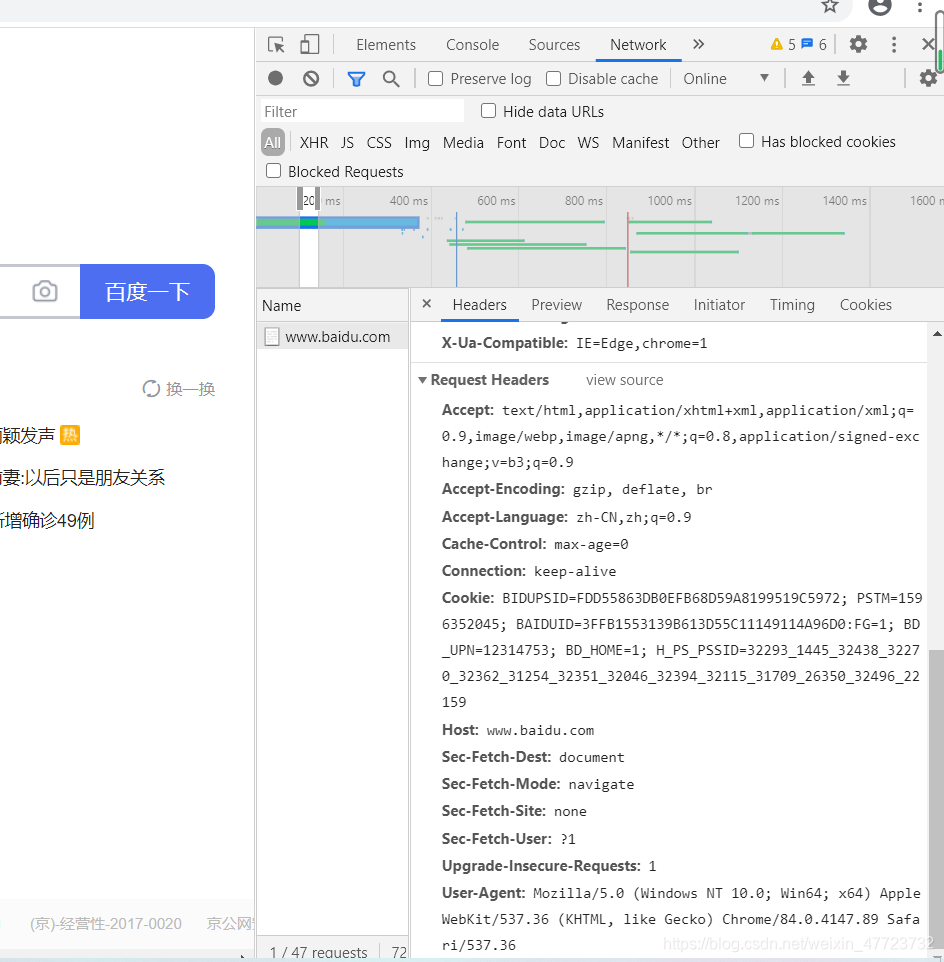Click the blue messages counter icon

(807, 44)
